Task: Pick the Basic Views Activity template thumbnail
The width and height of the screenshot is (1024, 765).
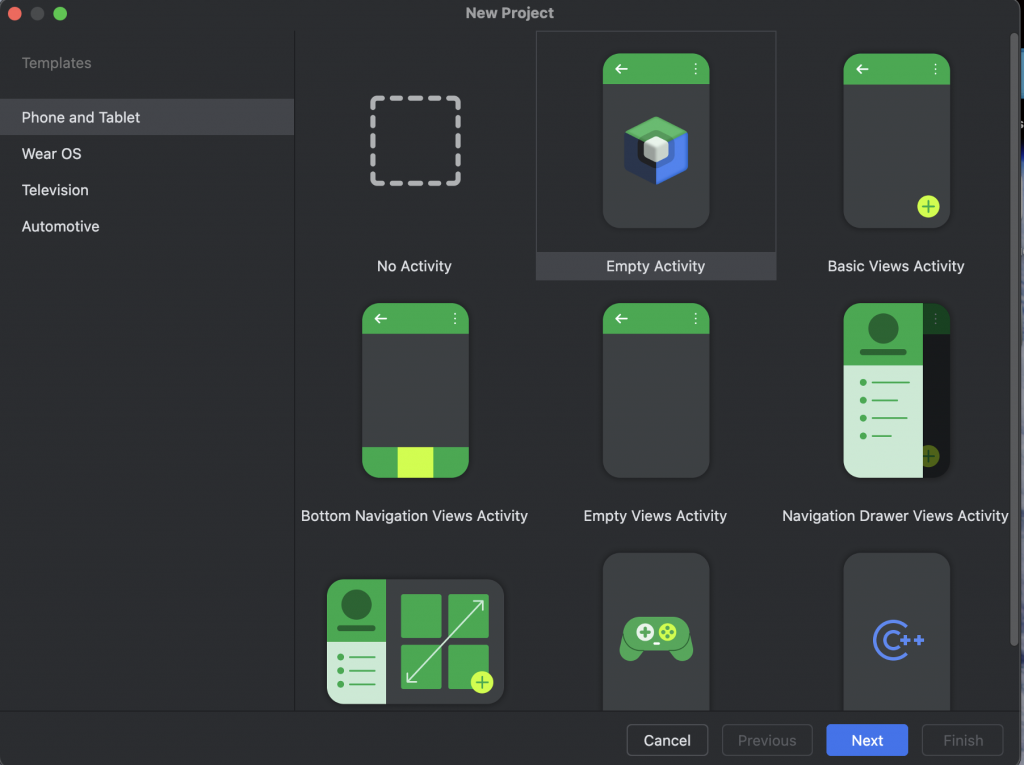Action: (x=896, y=141)
